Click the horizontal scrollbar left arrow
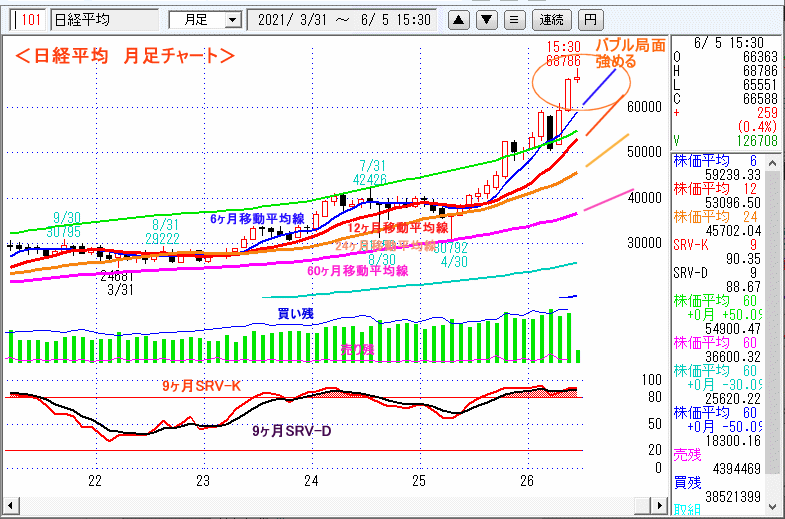 11,505
